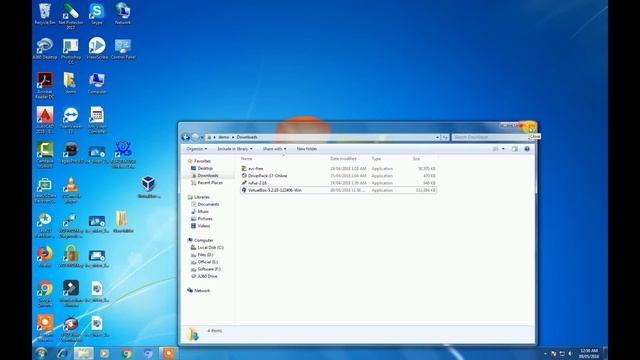Image resolution: width=640 pixels, height=360 pixels.
Task: Refresh the Downloads folder address bar
Action: click(x=445, y=137)
